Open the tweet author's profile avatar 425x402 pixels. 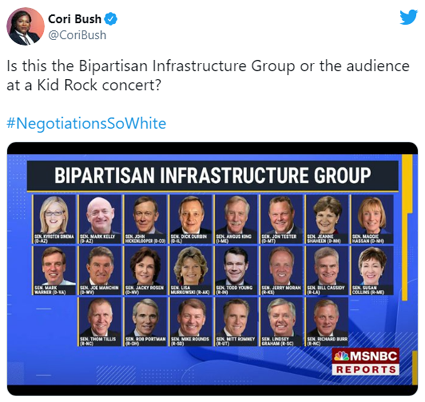point(25,26)
